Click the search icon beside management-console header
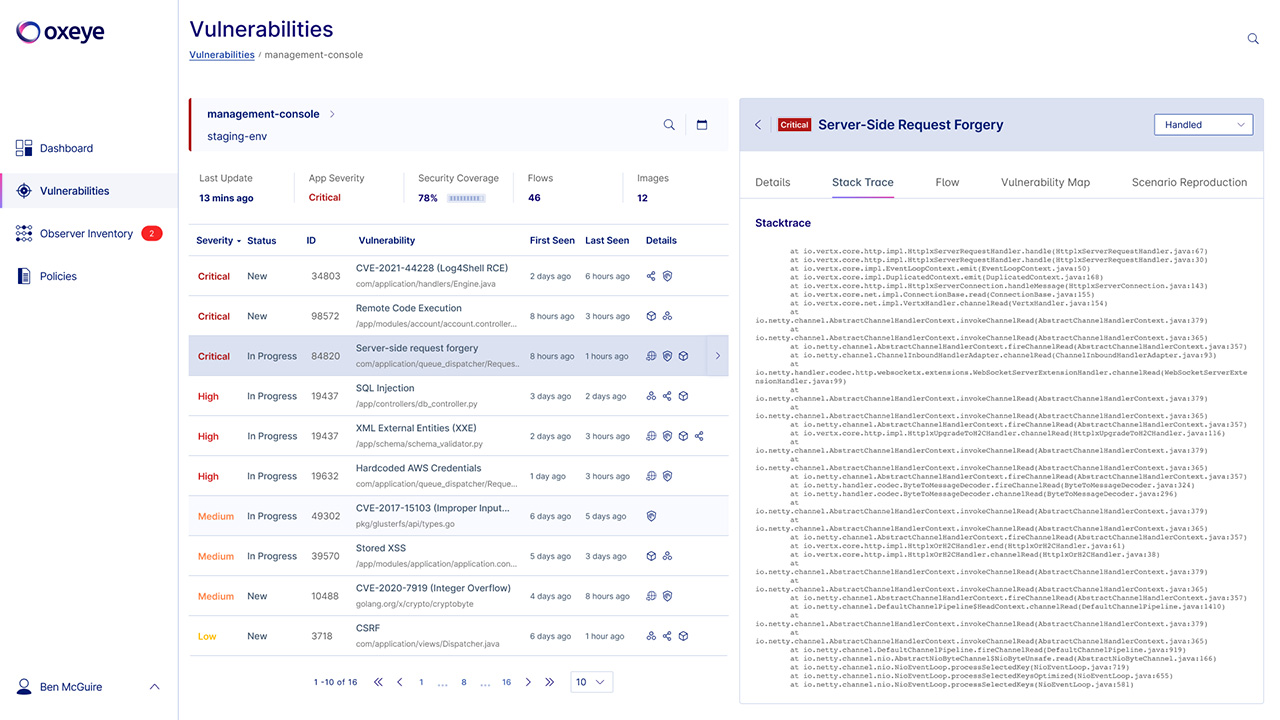 pyautogui.click(x=669, y=125)
